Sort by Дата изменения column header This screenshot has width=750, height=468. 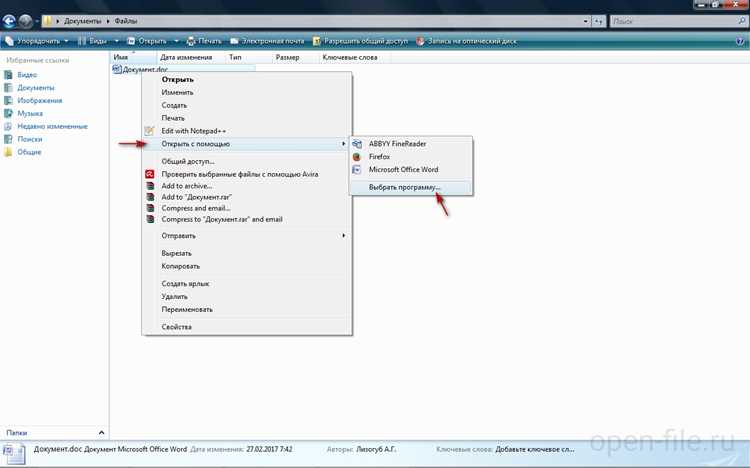tap(186, 57)
